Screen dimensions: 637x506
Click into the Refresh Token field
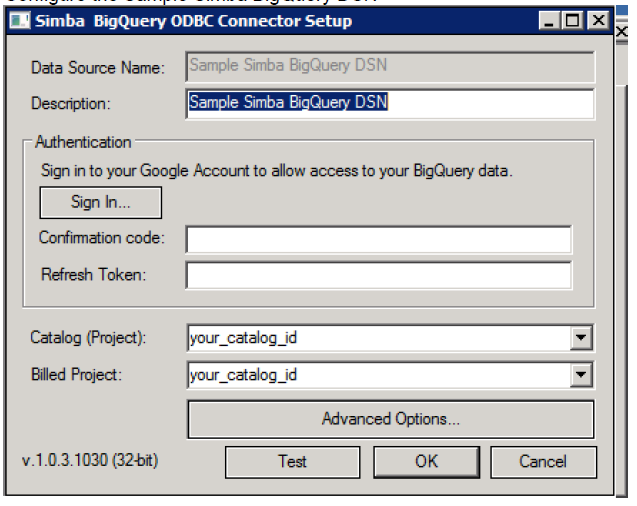click(x=379, y=276)
